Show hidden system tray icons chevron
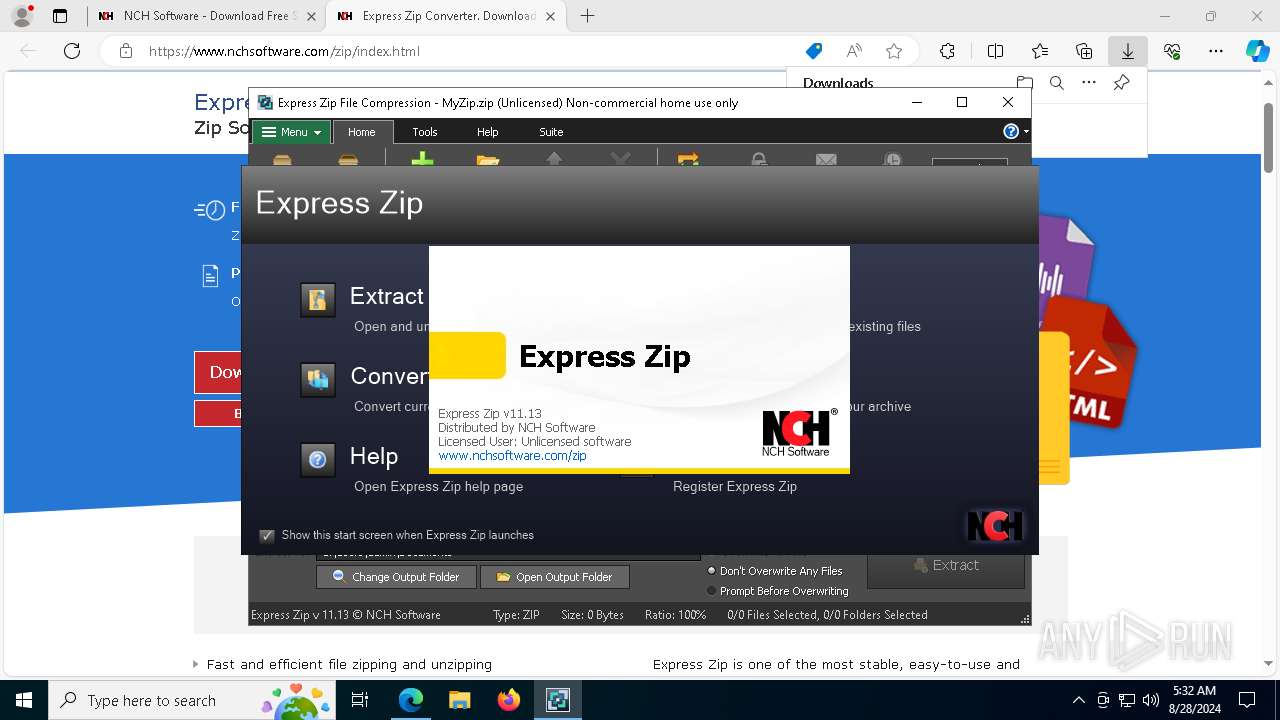The image size is (1280, 720). point(1078,700)
